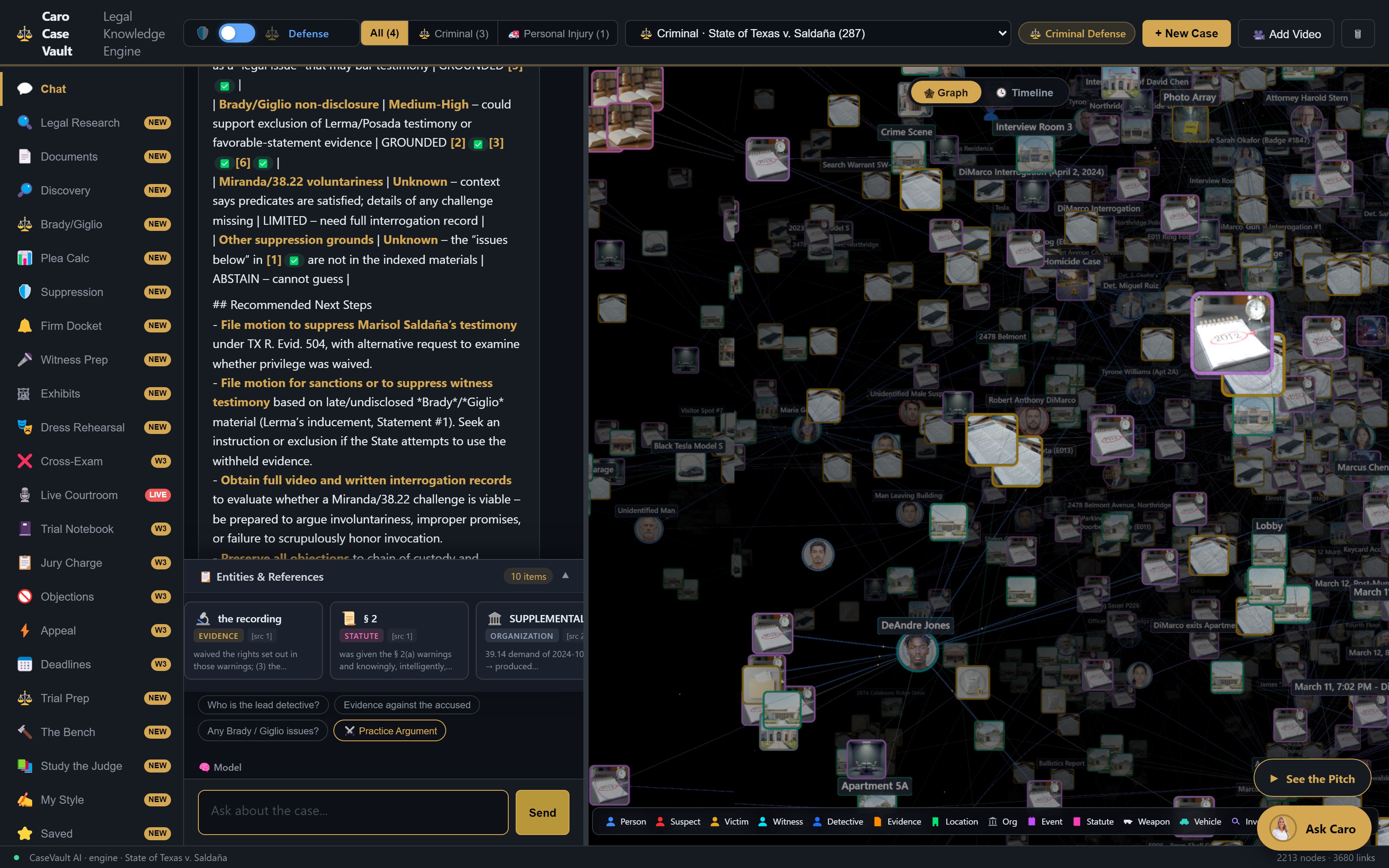Viewport: 1389px width, 868px height.
Task: Open Plea Calc chart icon
Action: (x=25, y=258)
